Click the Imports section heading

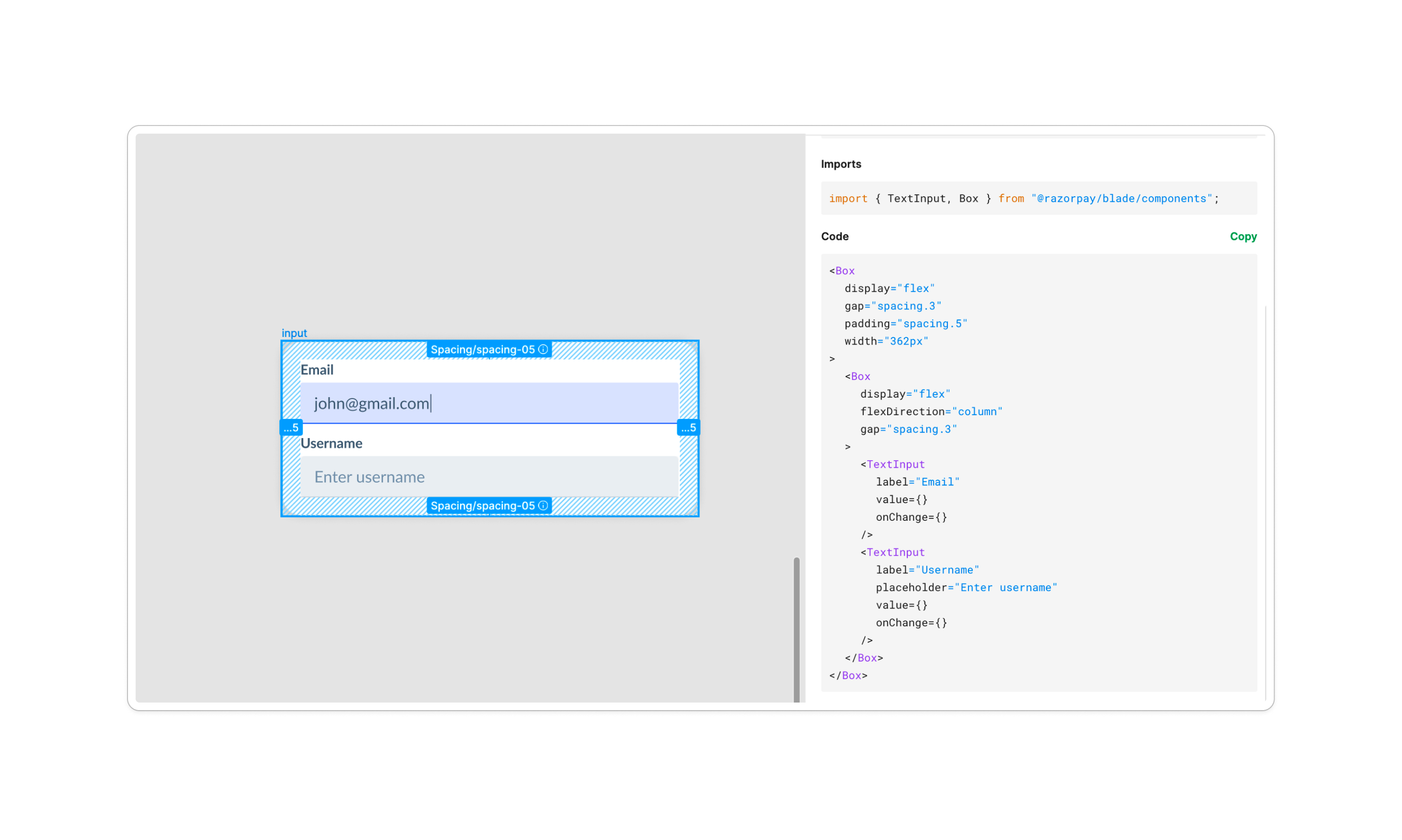[840, 164]
